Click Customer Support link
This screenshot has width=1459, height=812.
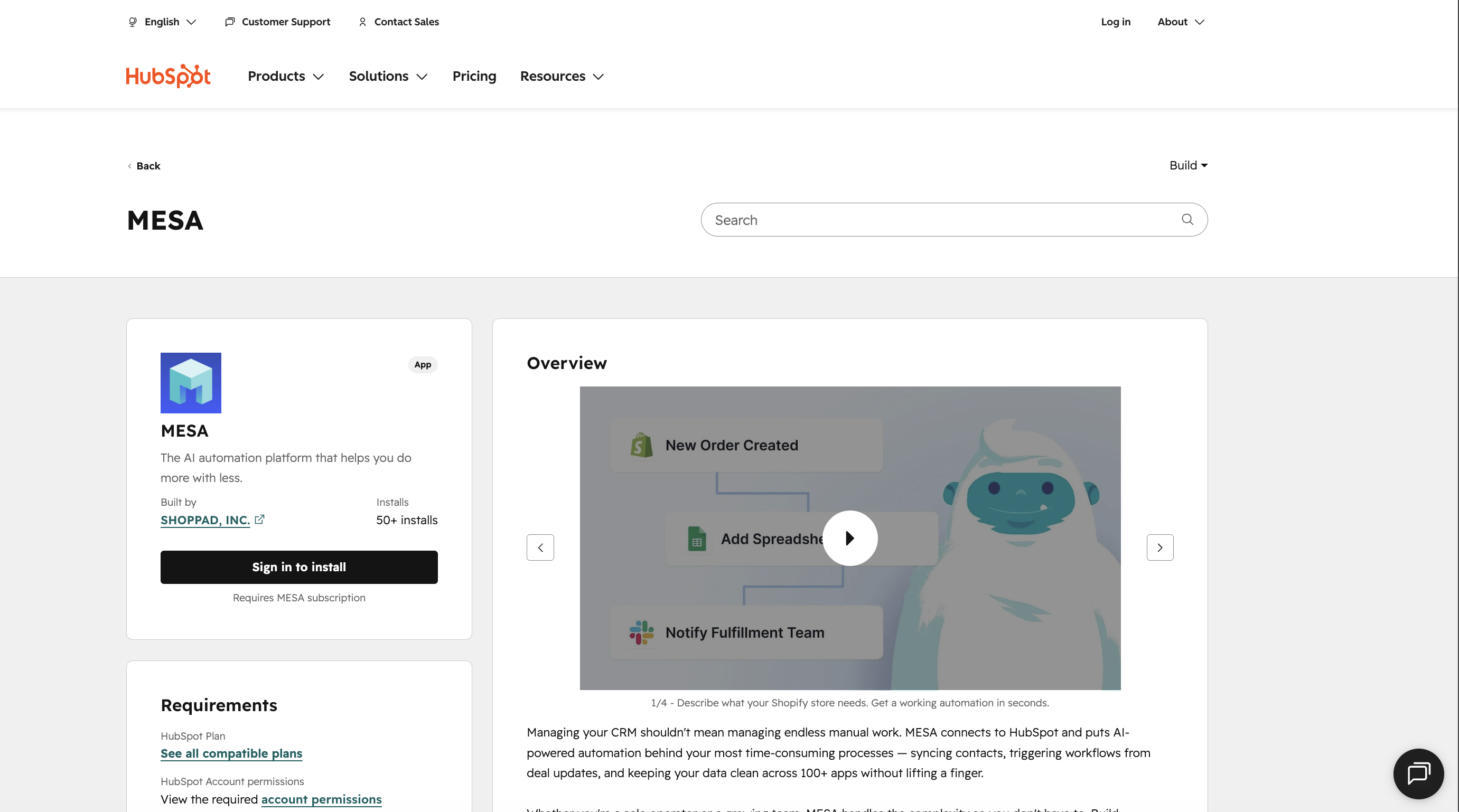click(x=286, y=22)
